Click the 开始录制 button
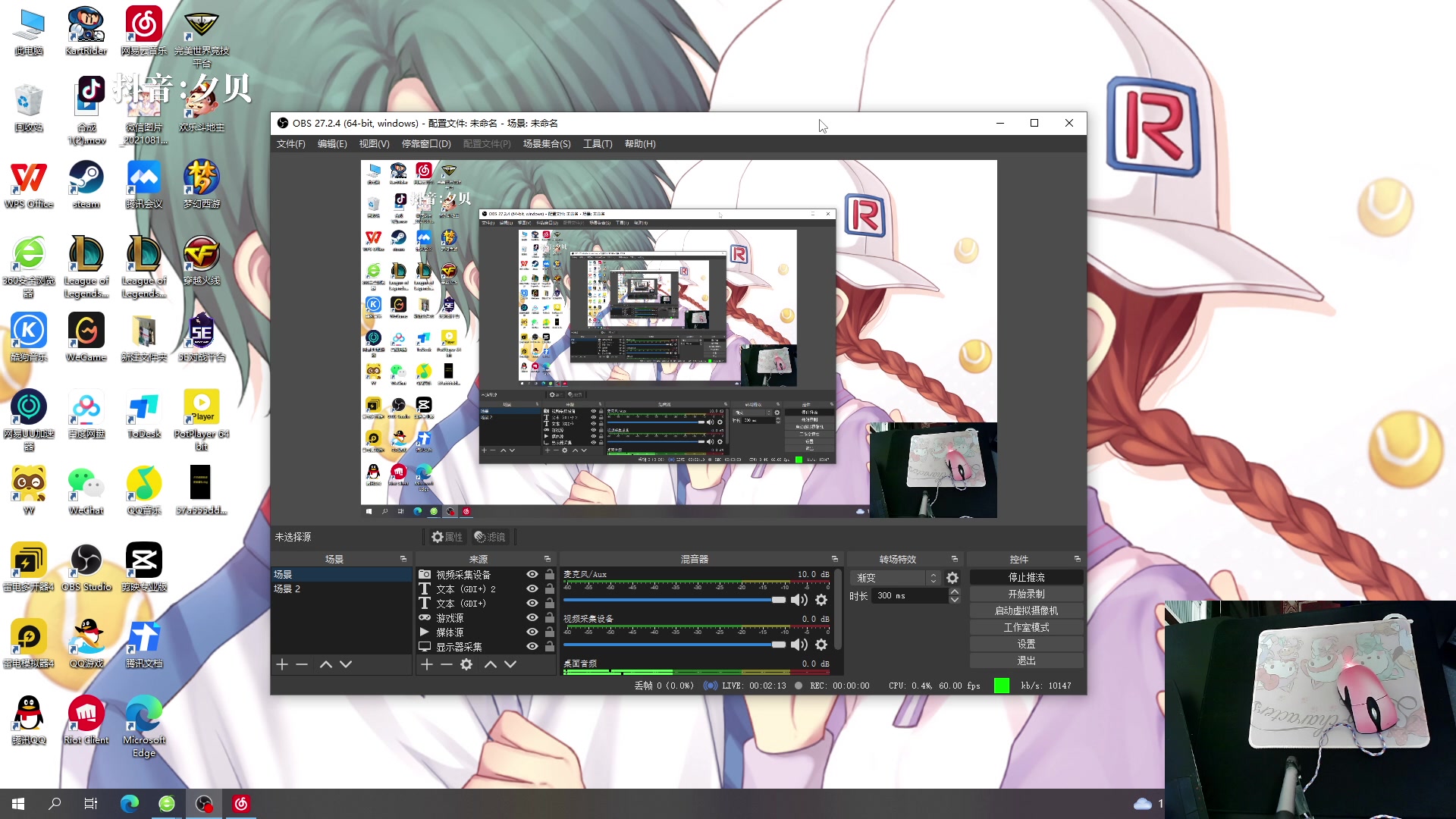The image size is (1456, 819). (x=1026, y=595)
